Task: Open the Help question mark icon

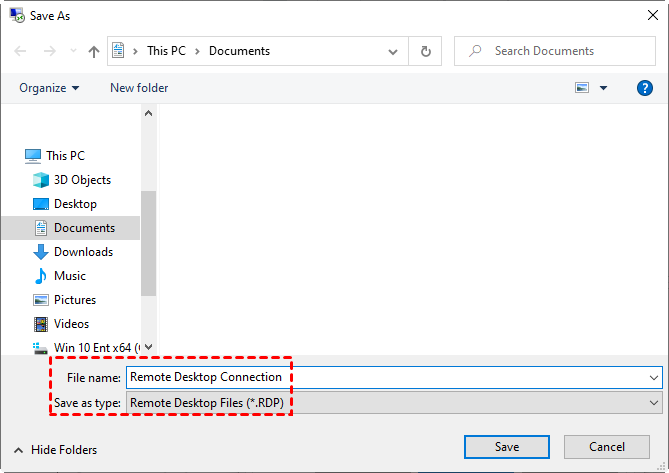Action: 645,88
